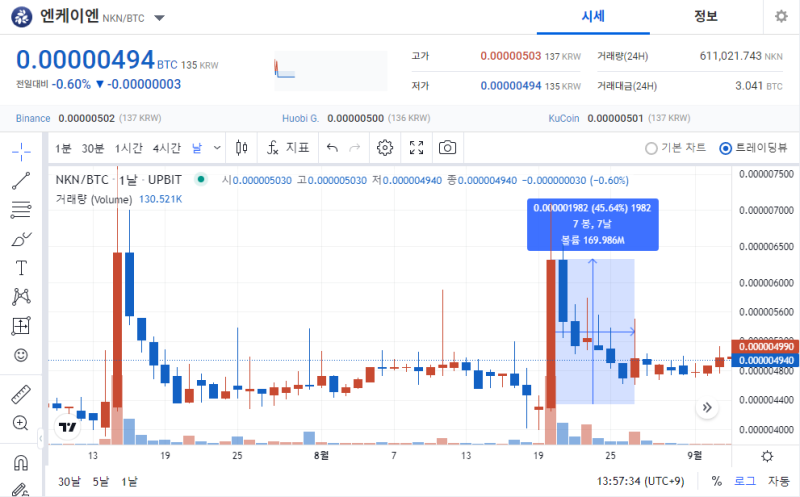Image resolution: width=800 pixels, height=497 pixels.
Task: Open chart settings gear in toolbar
Action: (x=385, y=148)
